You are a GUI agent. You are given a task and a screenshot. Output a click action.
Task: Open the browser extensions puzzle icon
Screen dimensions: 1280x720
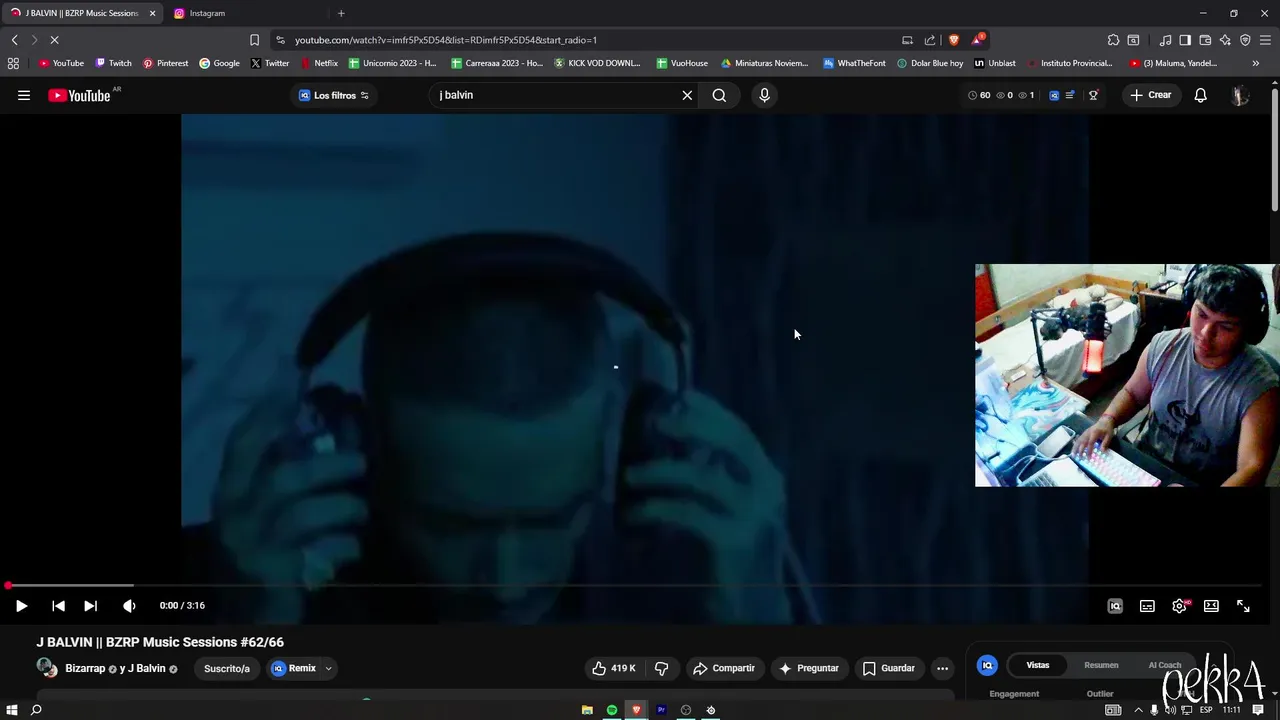(x=1113, y=40)
